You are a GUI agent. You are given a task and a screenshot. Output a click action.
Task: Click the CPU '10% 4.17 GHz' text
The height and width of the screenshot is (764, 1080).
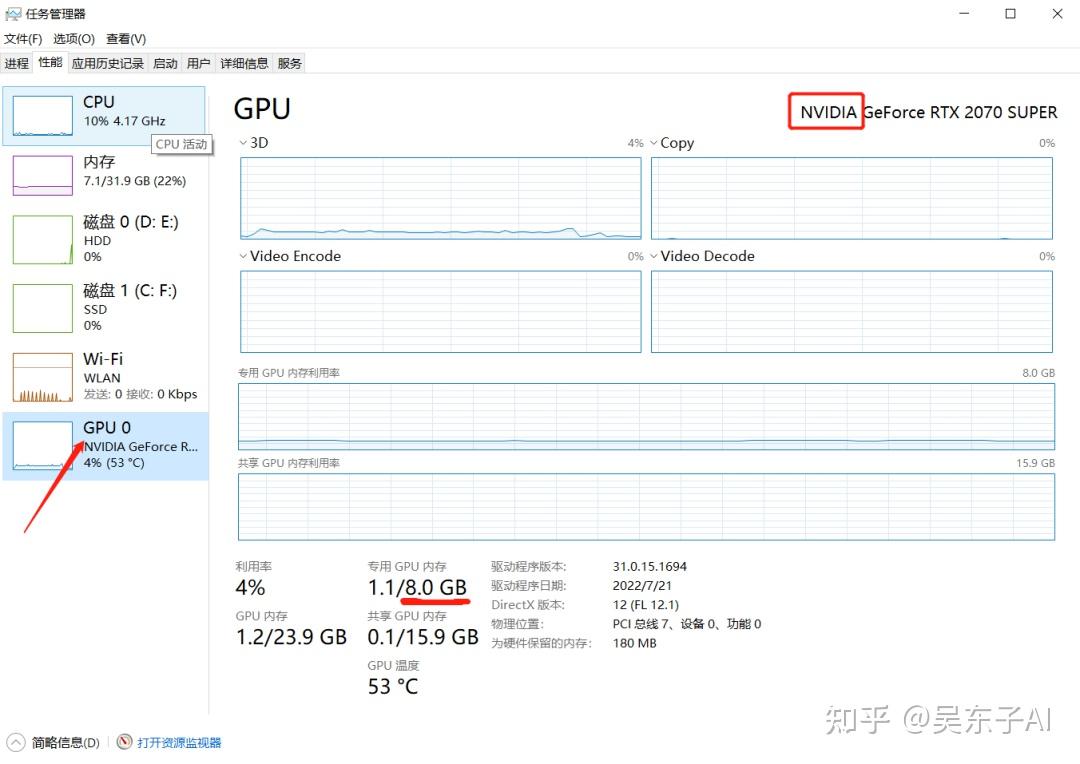pos(125,121)
